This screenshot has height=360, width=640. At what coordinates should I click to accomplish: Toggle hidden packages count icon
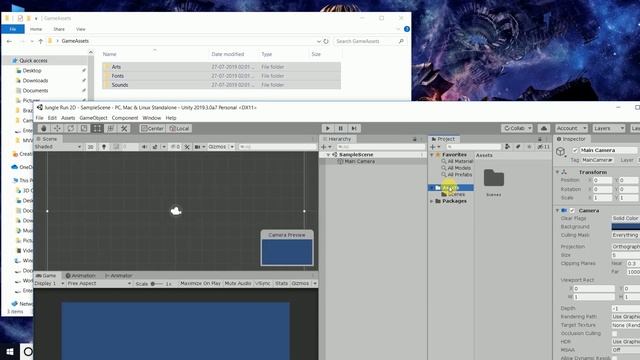pos(544,147)
